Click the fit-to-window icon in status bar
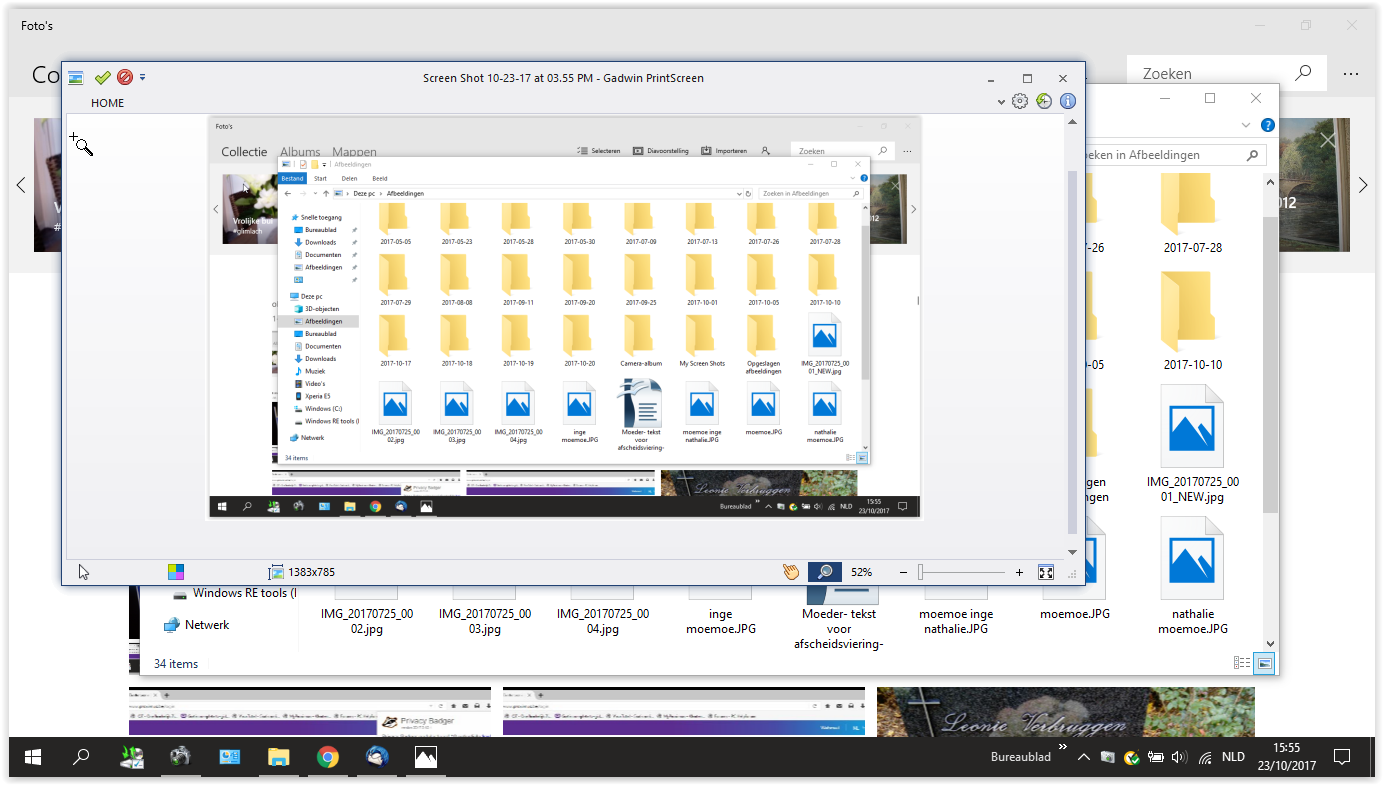Viewport: 1383px width, 785px height. [x=1046, y=572]
